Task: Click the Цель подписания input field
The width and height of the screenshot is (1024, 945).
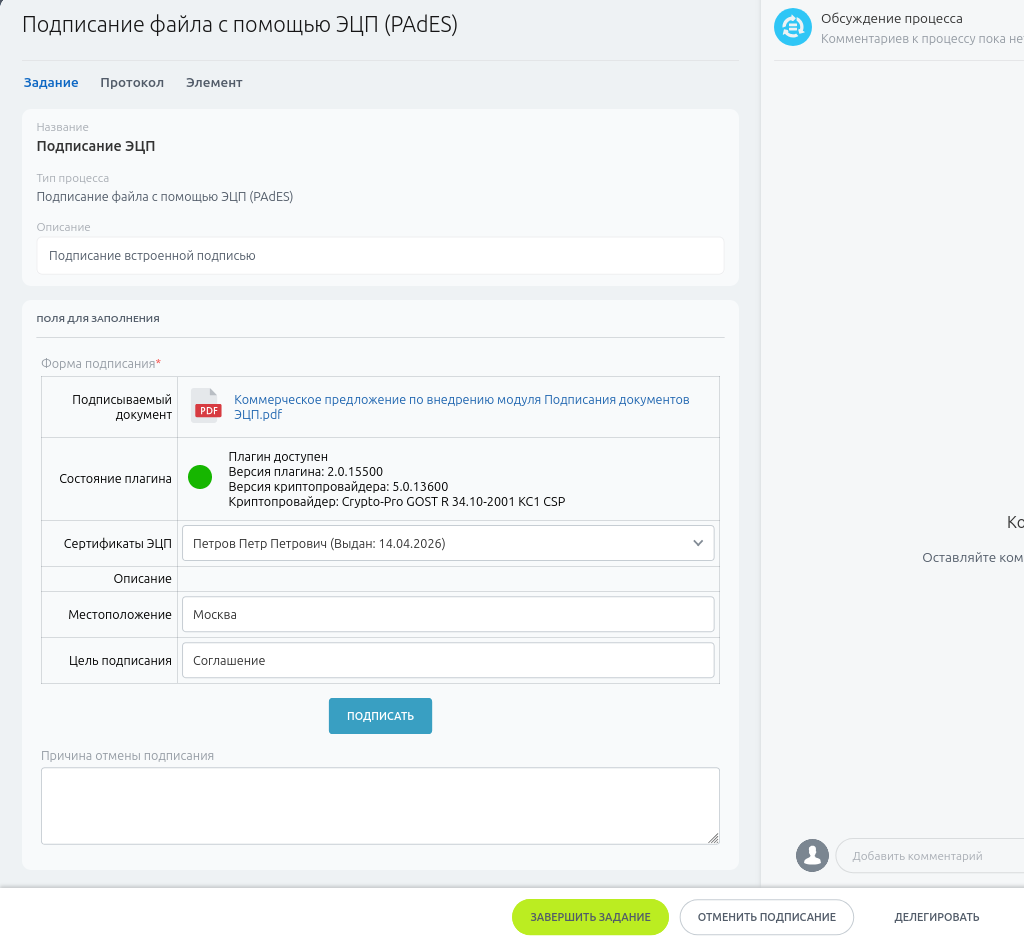Action: point(447,660)
